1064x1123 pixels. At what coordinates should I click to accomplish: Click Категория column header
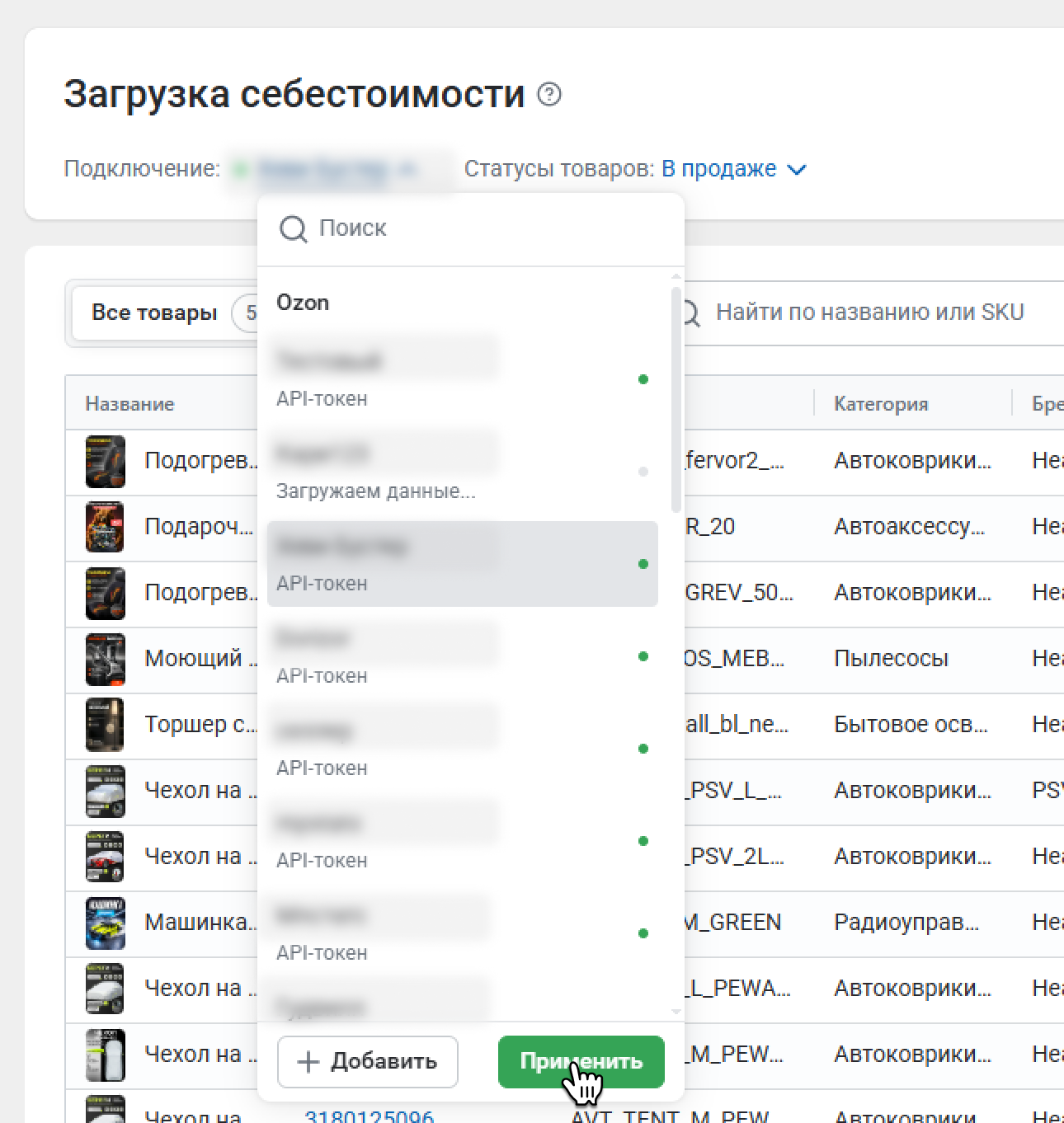[x=881, y=404]
